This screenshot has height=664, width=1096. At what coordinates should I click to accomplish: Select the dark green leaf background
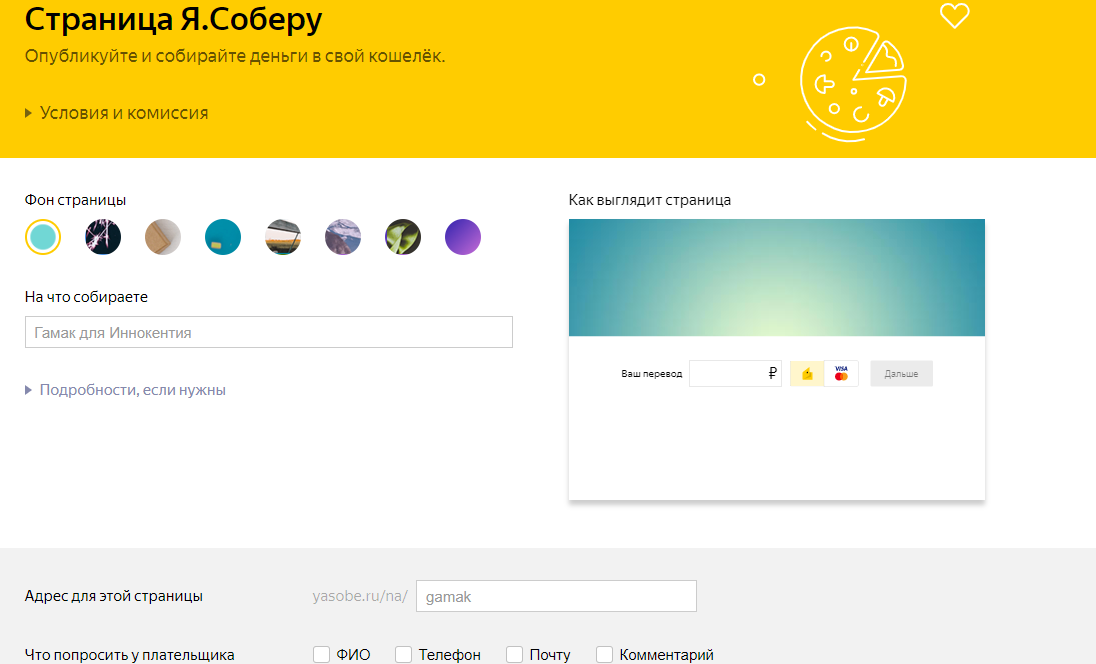click(403, 237)
